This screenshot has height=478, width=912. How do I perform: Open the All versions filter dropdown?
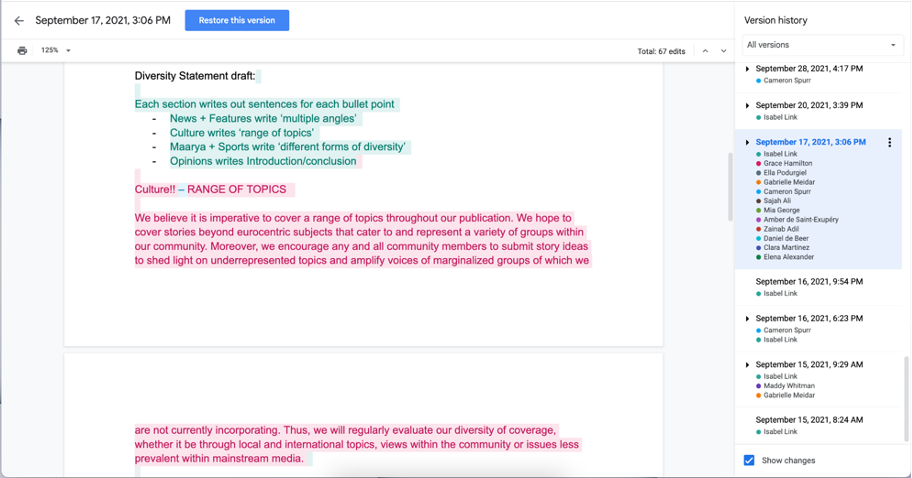point(822,45)
